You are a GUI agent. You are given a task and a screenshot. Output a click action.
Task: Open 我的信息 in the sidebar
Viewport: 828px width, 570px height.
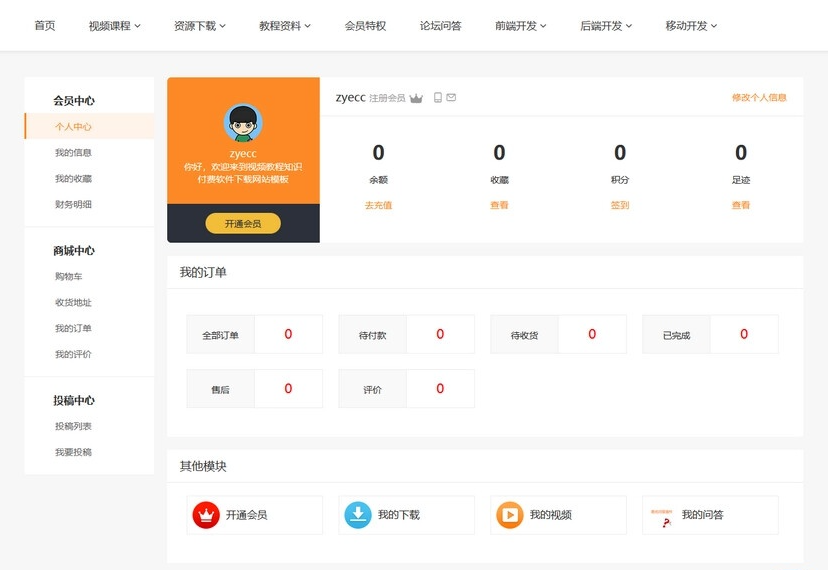pos(73,153)
